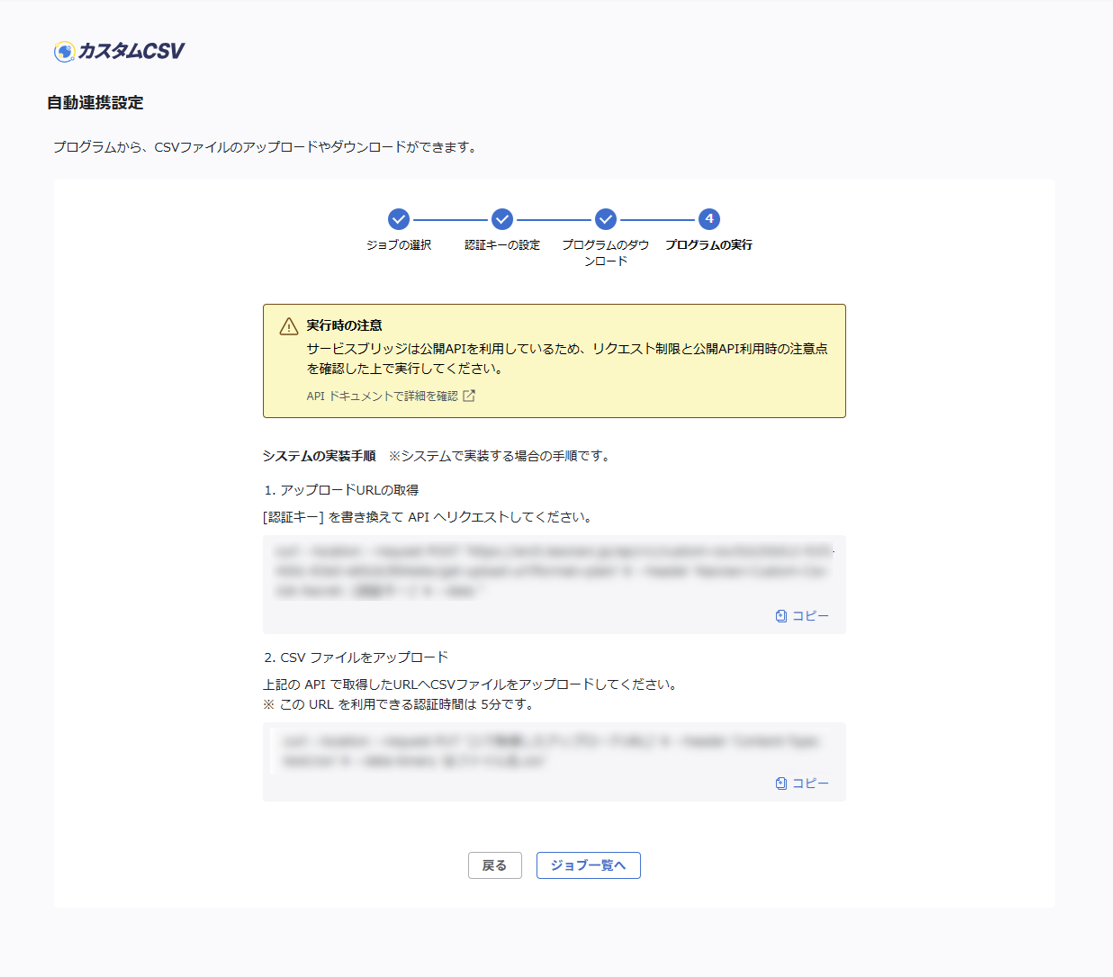Select the プログラムの実行 step label

coord(708,243)
